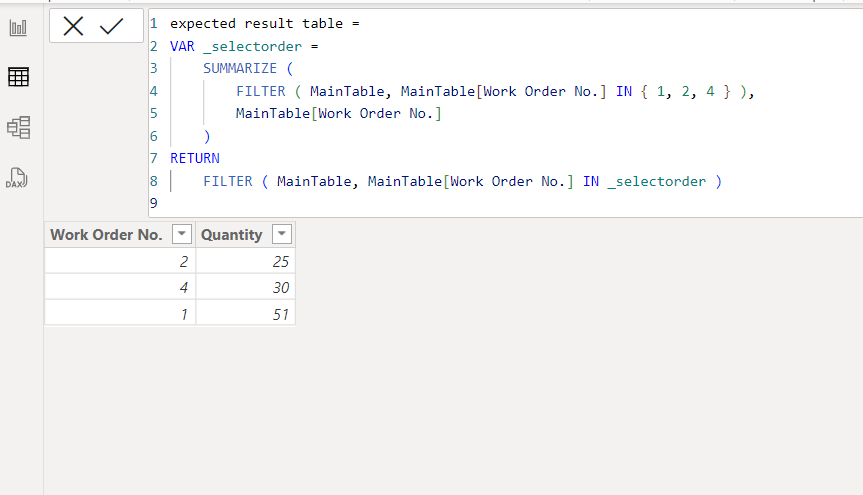Place cursor on the RETURN keyword
The width and height of the screenshot is (863, 495).
pos(195,159)
